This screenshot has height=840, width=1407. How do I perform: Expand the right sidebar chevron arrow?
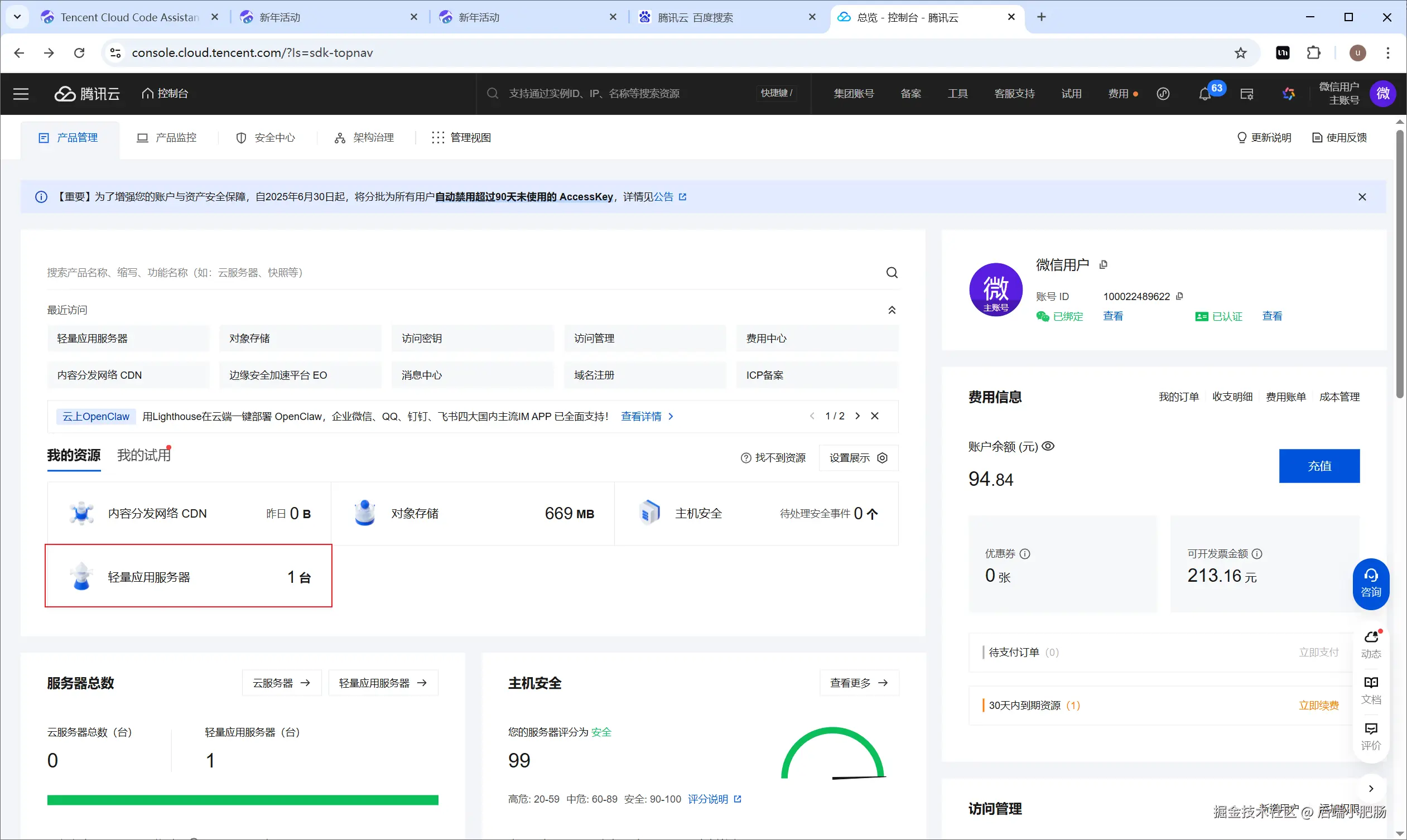[1371, 789]
